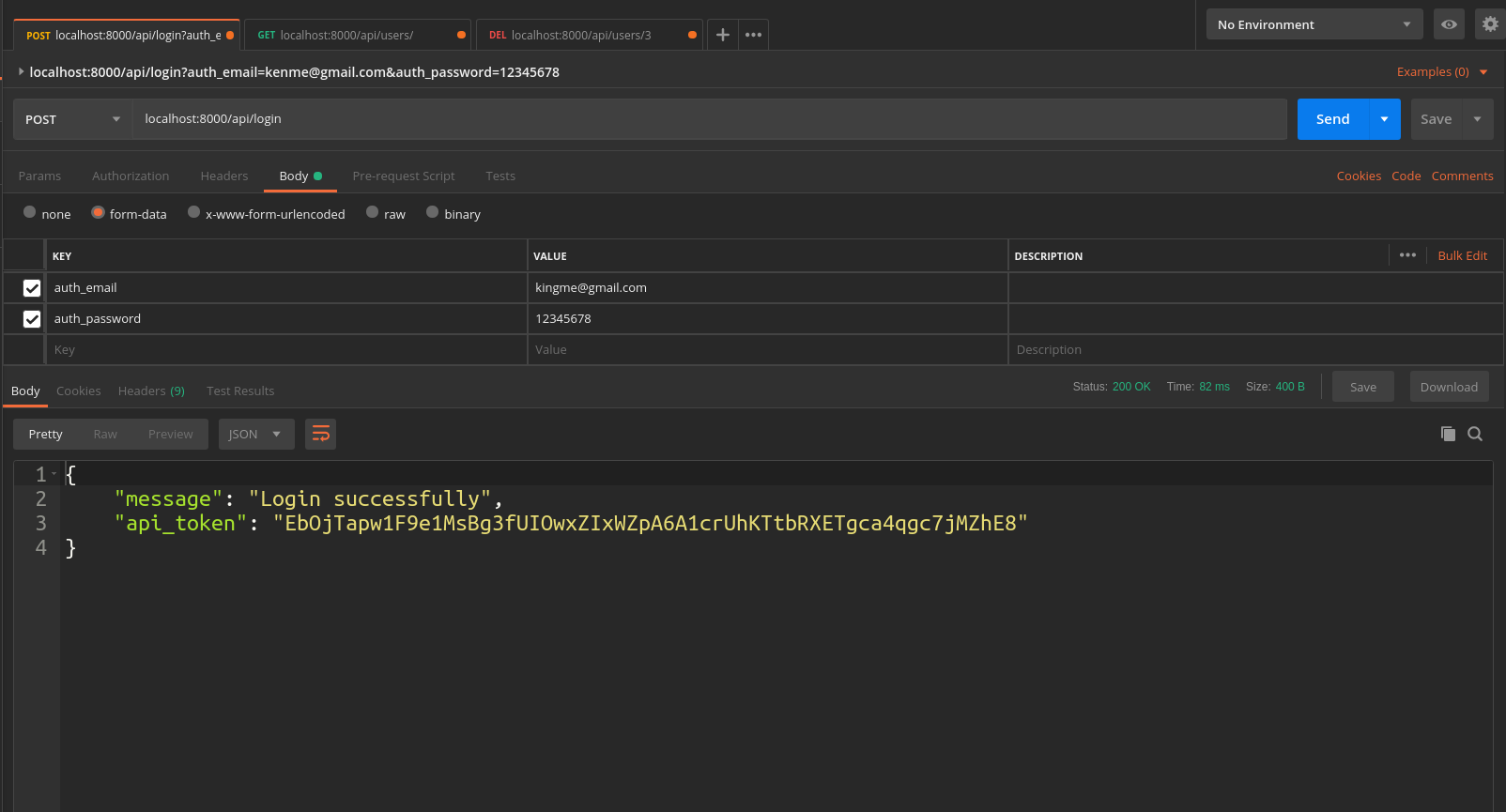Open the Comments link

tap(1462, 176)
